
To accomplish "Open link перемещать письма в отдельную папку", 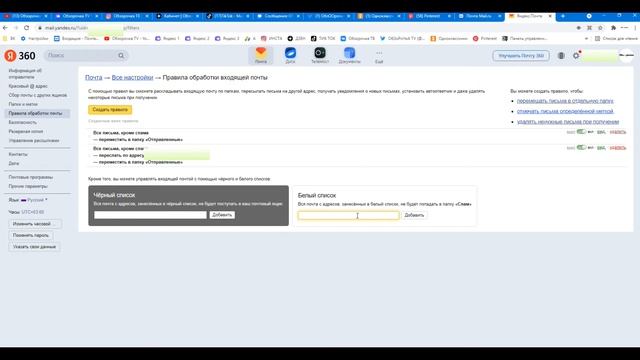I will (565, 101).
